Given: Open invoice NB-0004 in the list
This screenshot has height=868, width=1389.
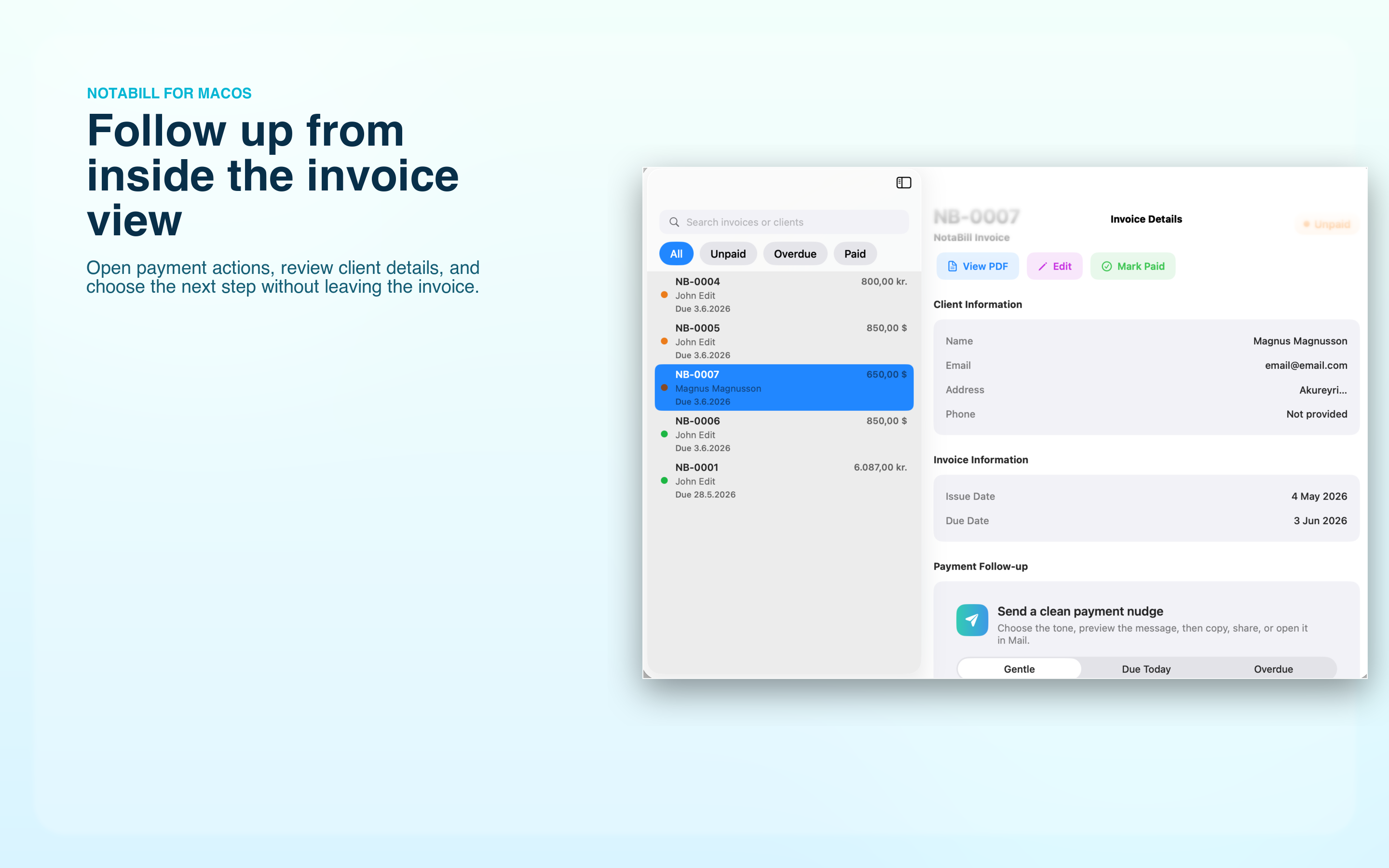Looking at the screenshot, I should (x=784, y=295).
